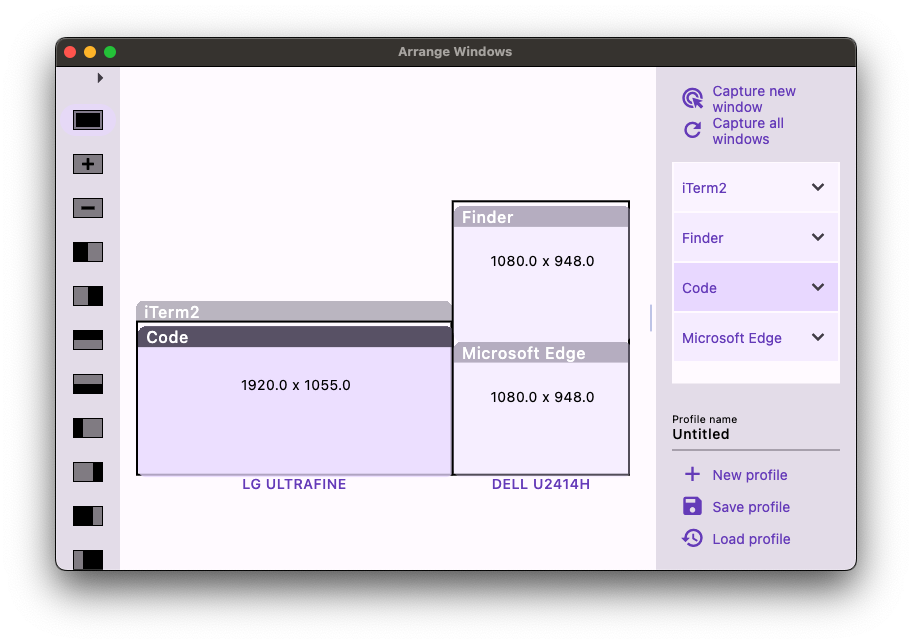Expand the sidebar using the triangle arrow
Image resolution: width=912 pixels, height=644 pixels.
(x=100, y=78)
